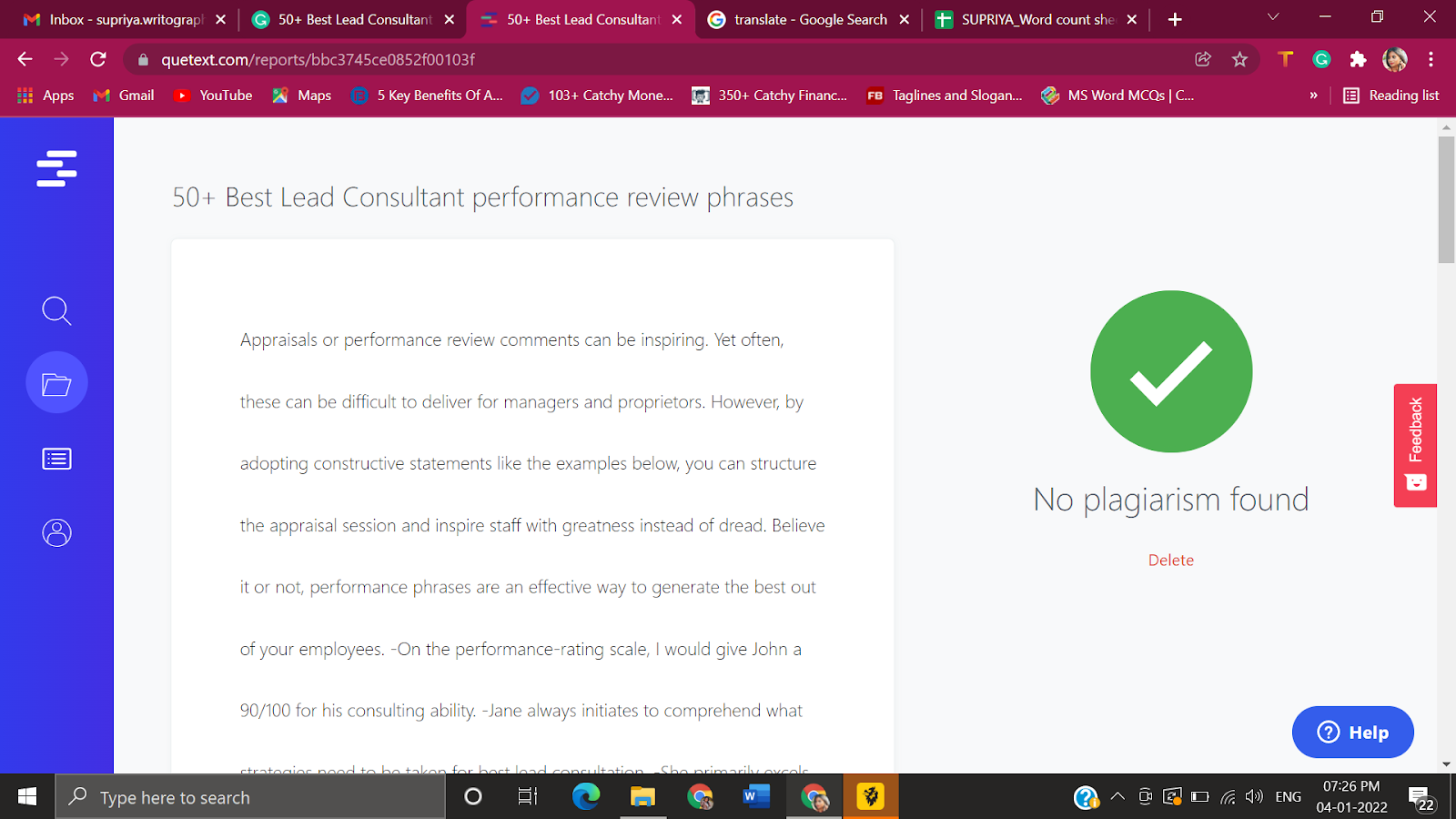The height and width of the screenshot is (819, 1456).
Task: Open the Wi-Fi network tray icon
Action: (1228, 798)
